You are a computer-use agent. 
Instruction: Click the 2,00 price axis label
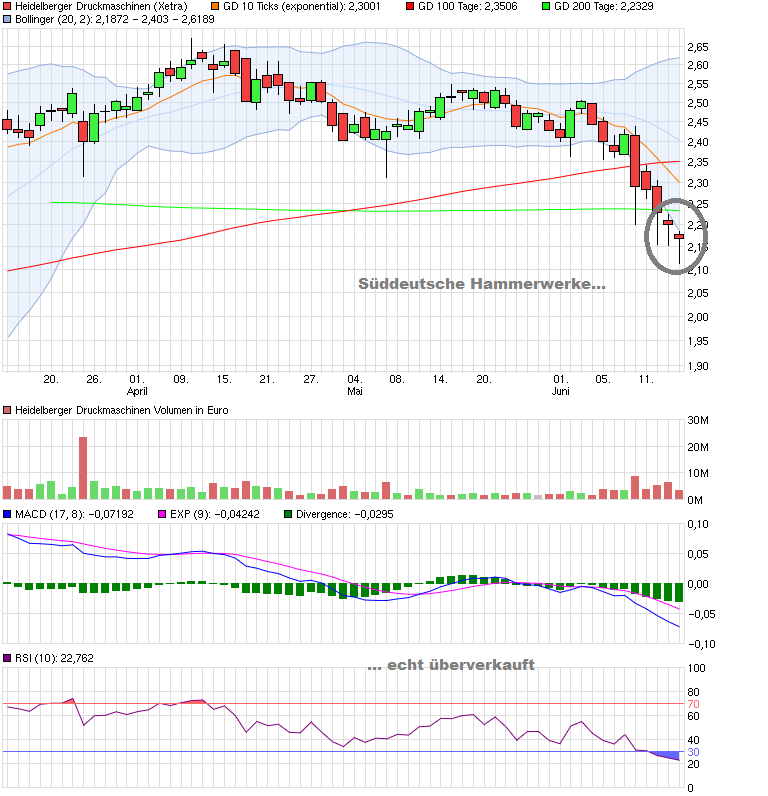698,317
